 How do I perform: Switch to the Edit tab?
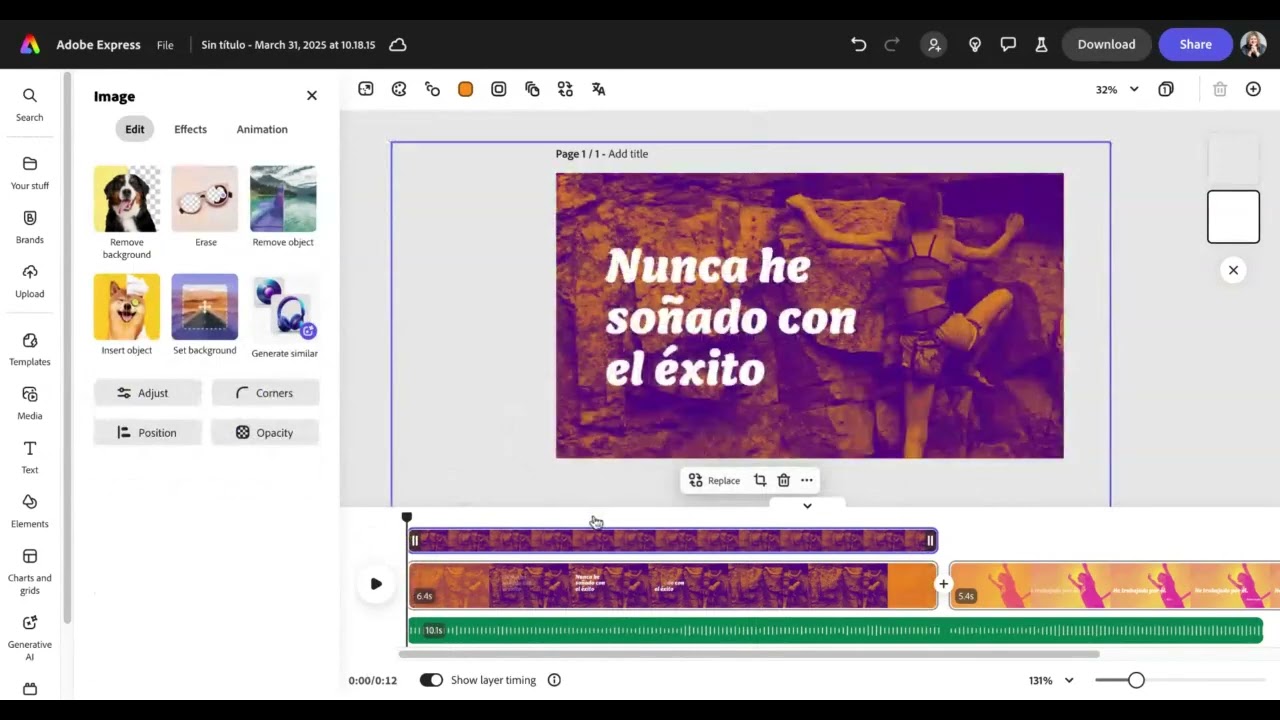tap(135, 129)
